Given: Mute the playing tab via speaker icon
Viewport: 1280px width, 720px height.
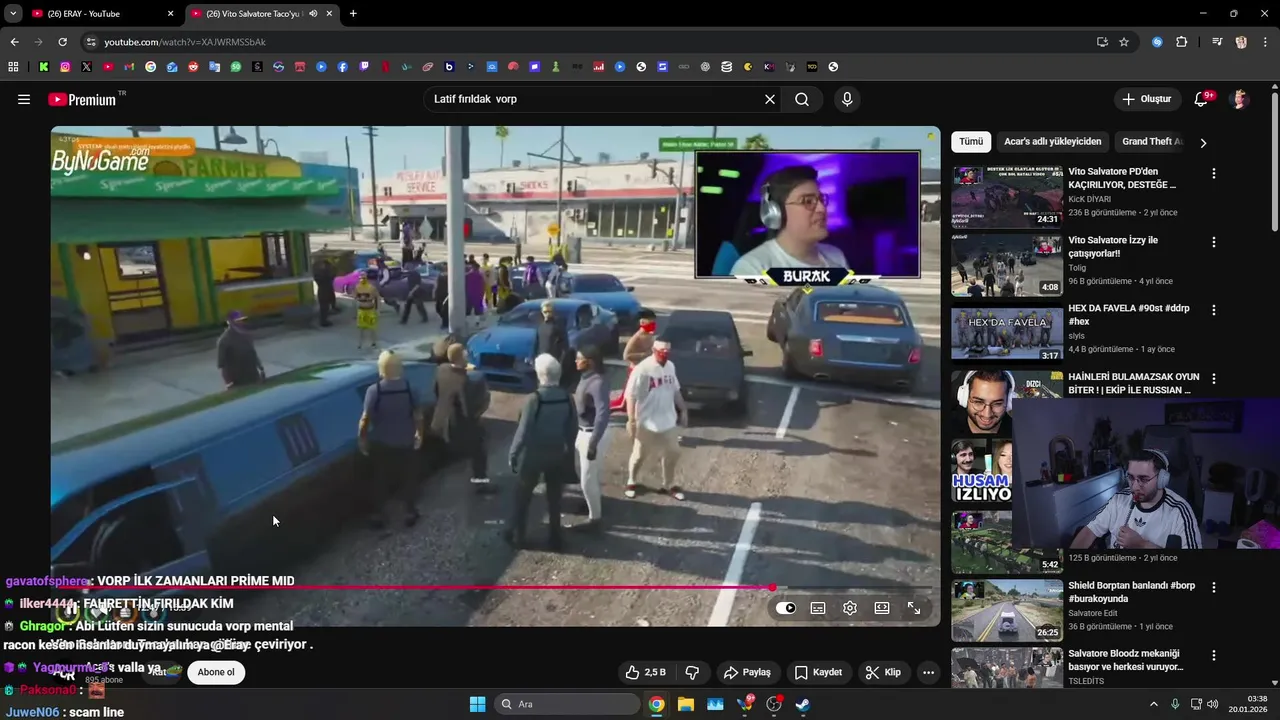Looking at the screenshot, I should pyautogui.click(x=313, y=14).
